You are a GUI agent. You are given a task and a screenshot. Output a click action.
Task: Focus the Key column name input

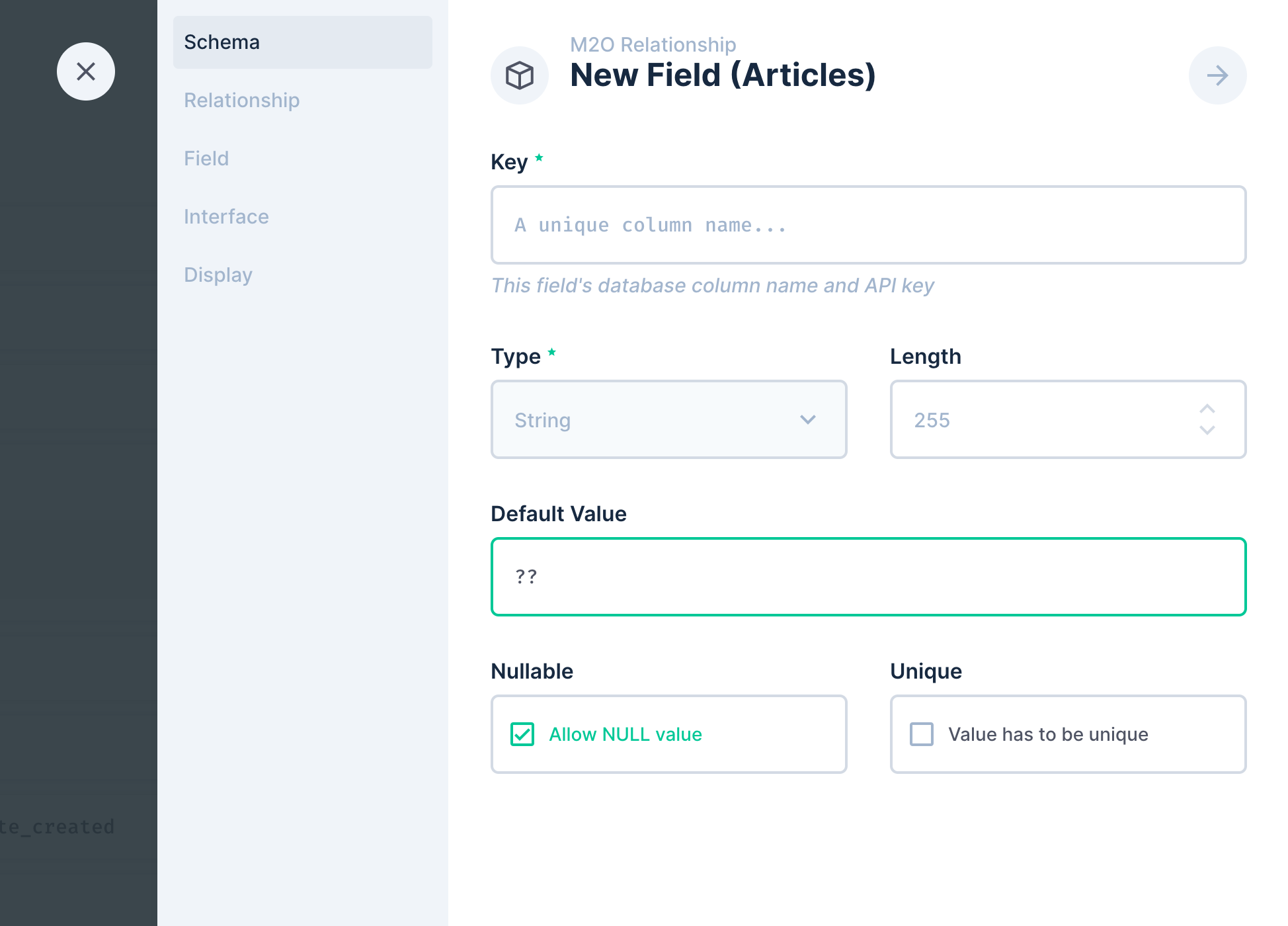[868, 226]
